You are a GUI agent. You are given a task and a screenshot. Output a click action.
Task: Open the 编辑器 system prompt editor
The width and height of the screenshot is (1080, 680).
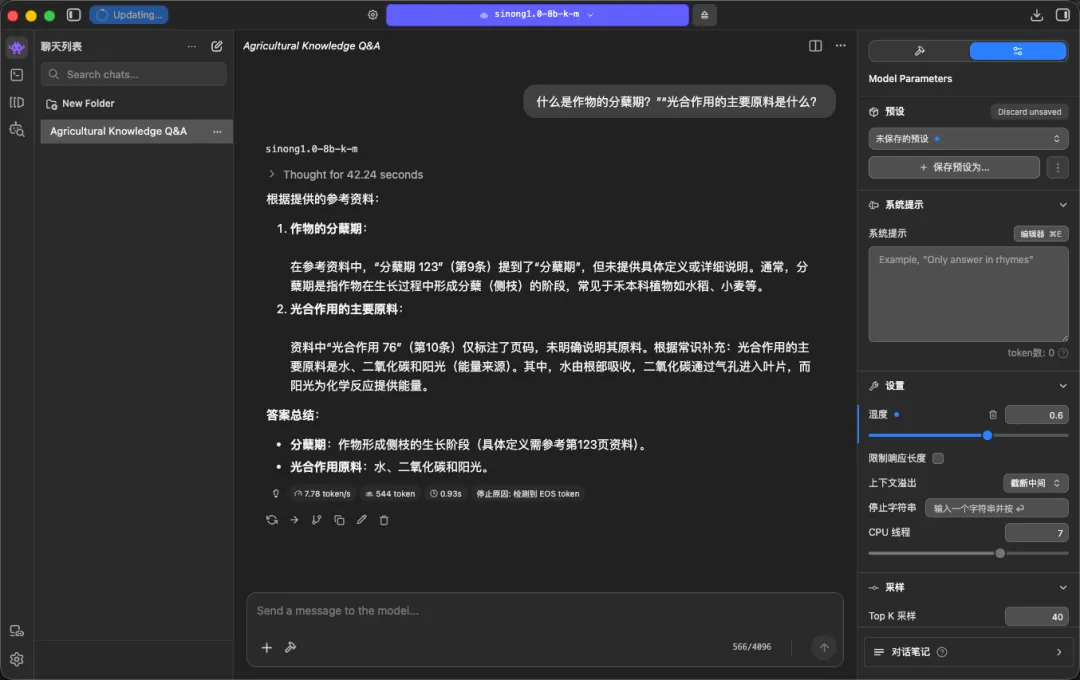pyautogui.click(x=1041, y=234)
